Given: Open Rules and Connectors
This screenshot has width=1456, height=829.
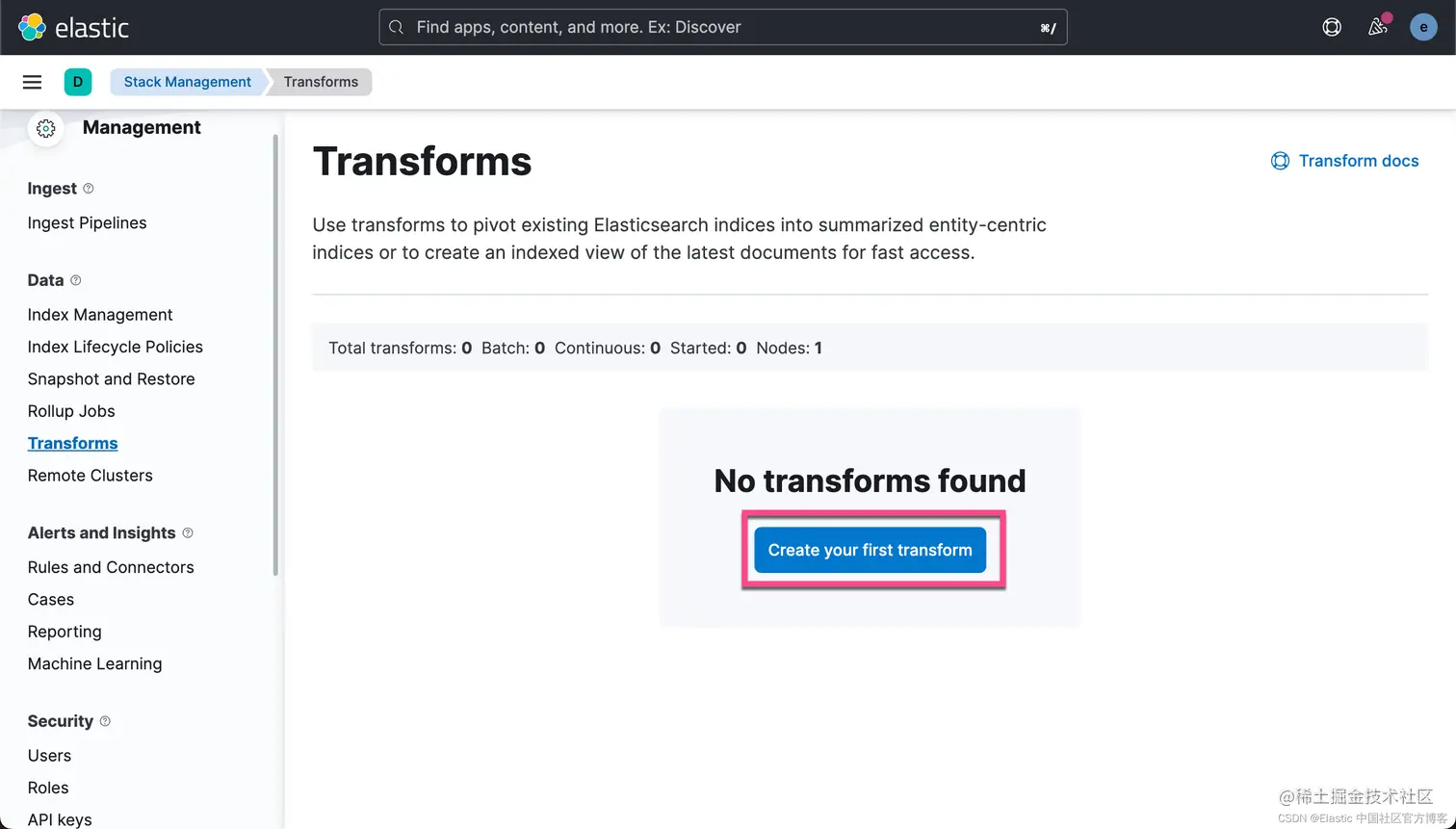Looking at the screenshot, I should (x=111, y=567).
